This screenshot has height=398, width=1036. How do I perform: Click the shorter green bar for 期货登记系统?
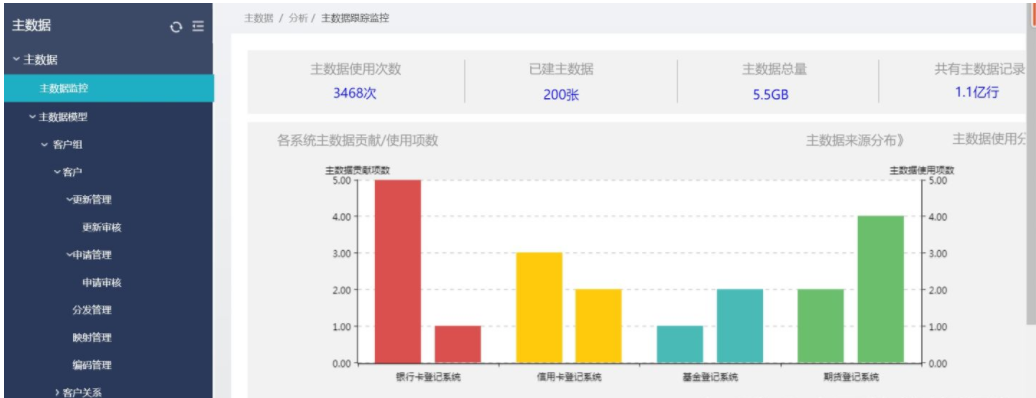(x=821, y=326)
